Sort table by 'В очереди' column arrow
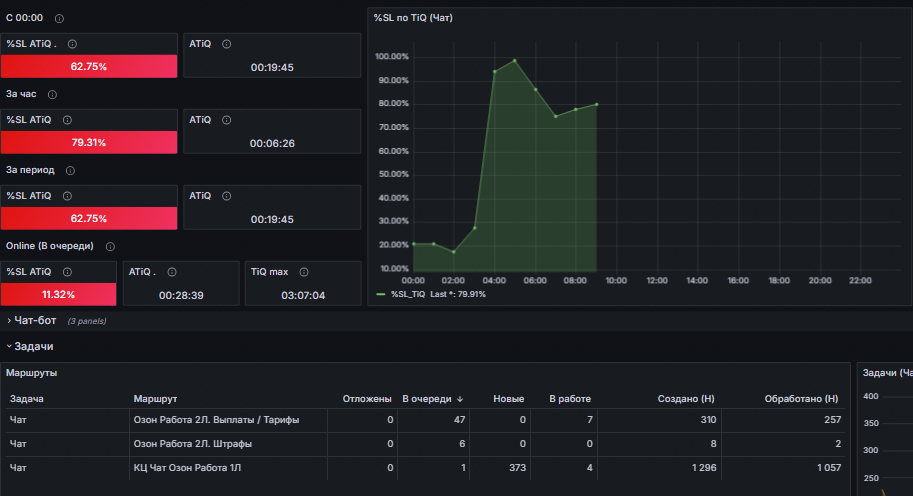This screenshot has height=496, width=913. (x=460, y=399)
